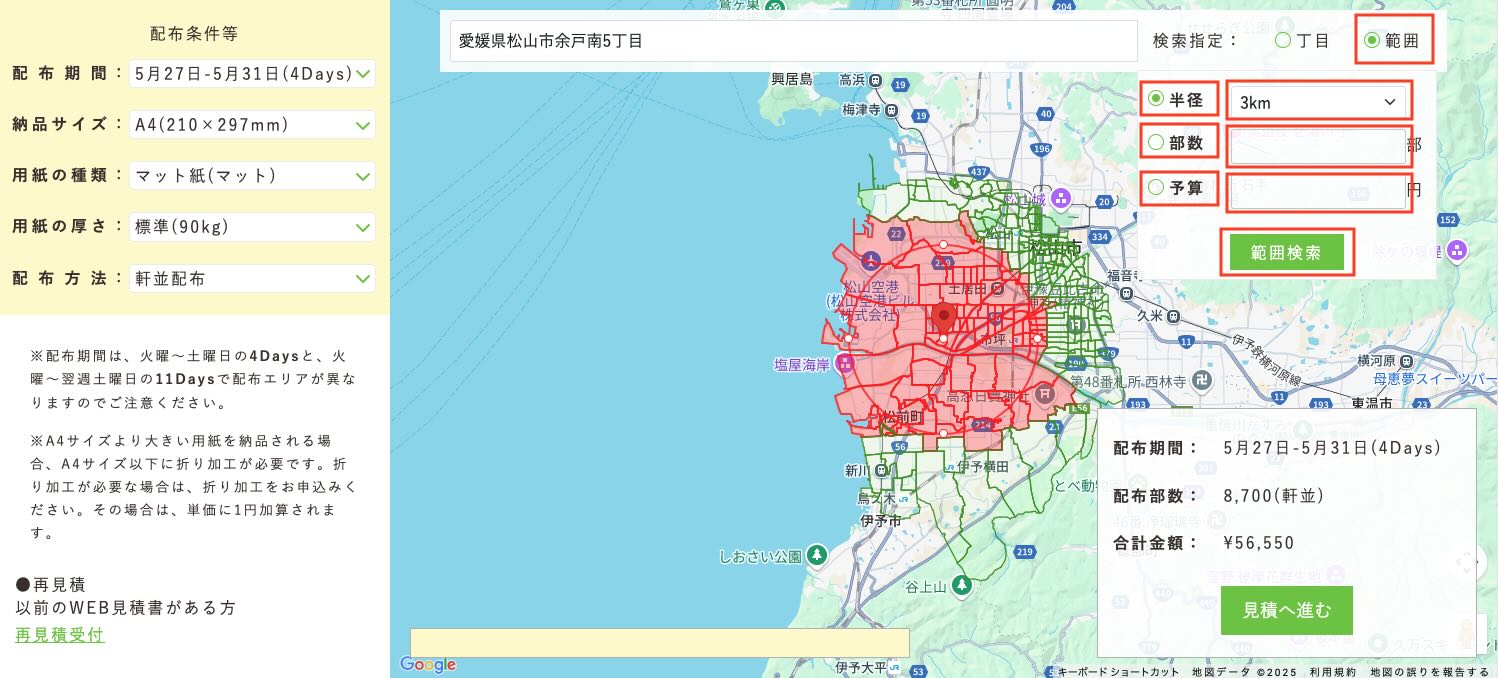Select the 範囲 radio button
The image size is (1498, 678).
pyautogui.click(x=1372, y=41)
